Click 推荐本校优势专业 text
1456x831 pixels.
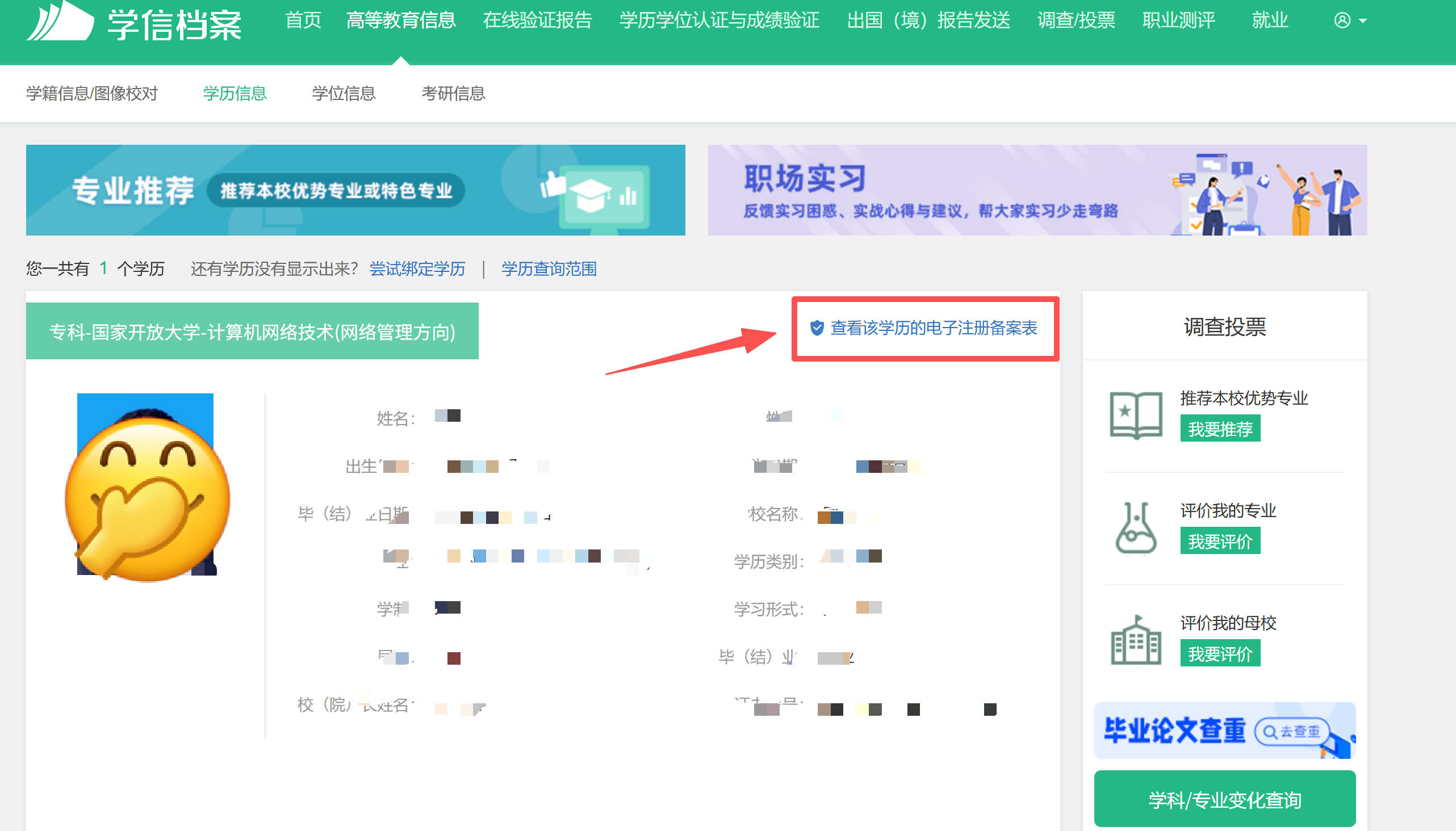coord(1244,398)
